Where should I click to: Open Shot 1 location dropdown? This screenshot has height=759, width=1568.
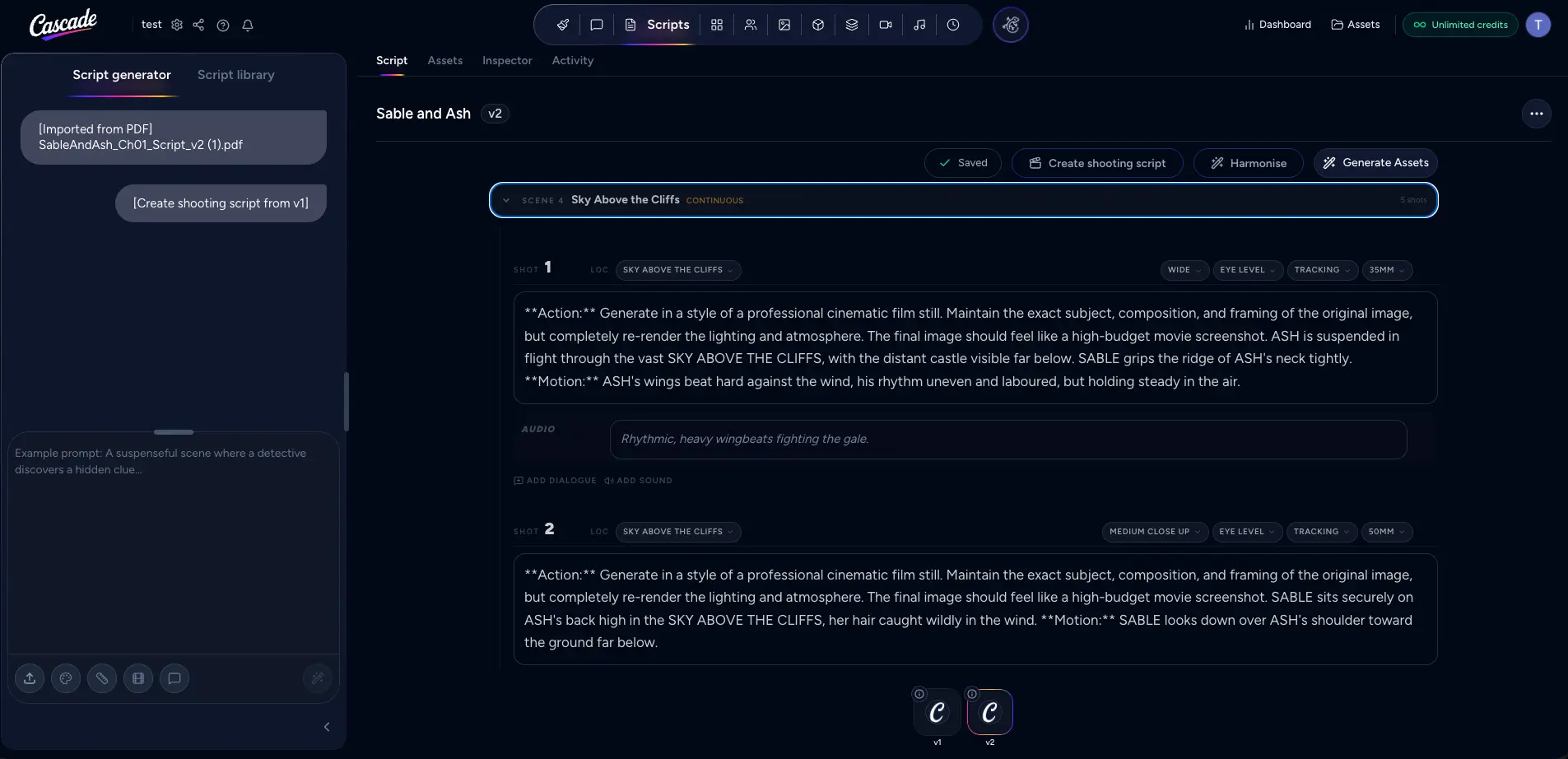(678, 270)
